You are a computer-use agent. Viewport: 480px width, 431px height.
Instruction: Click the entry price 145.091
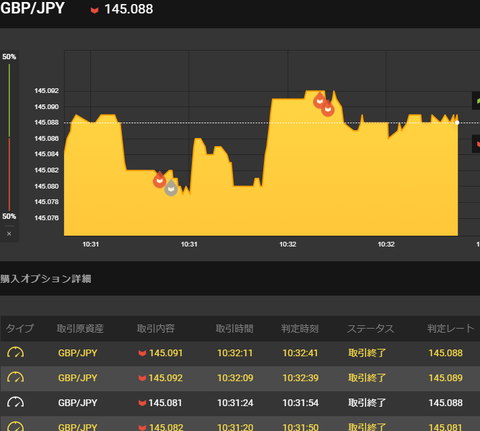click(x=166, y=353)
